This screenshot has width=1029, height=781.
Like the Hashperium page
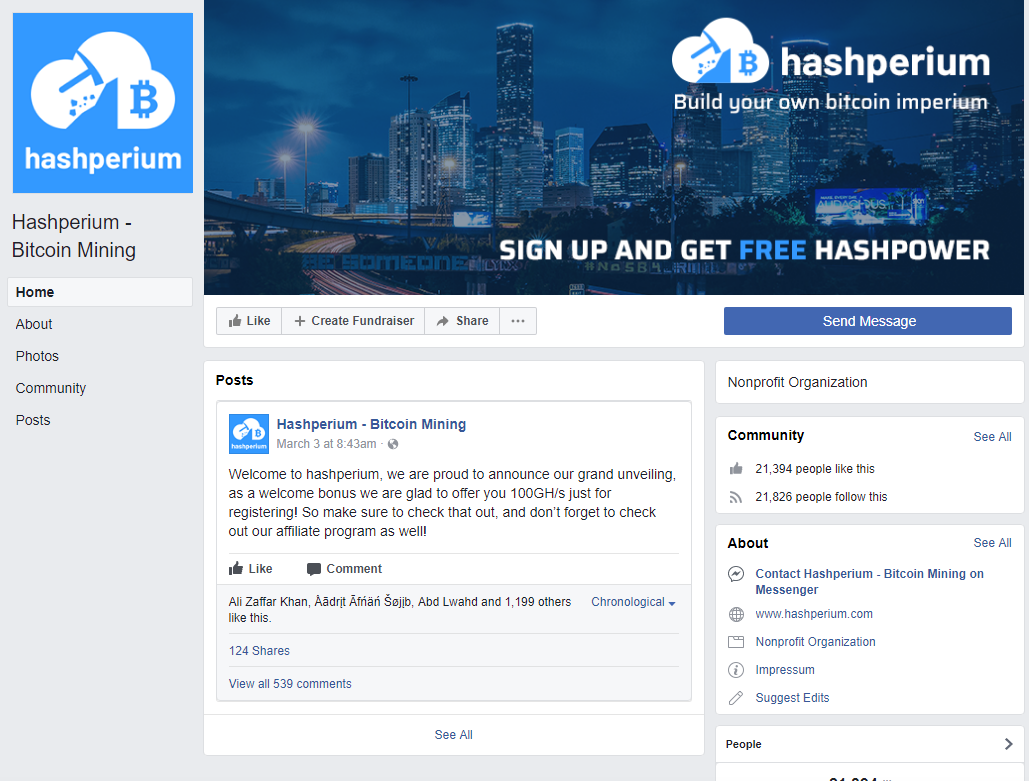pos(249,321)
